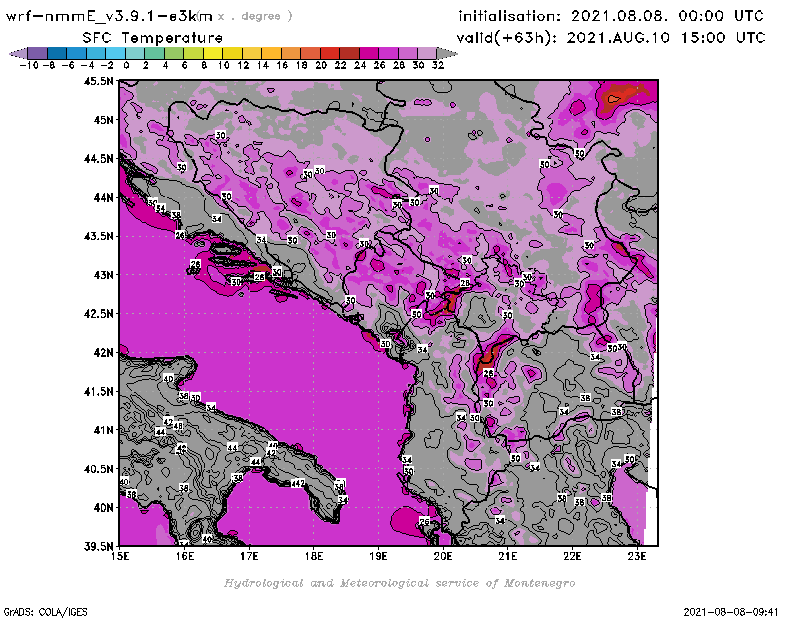This screenshot has width=800, height=618.
Task: Click the legend swatch between 0 and 2
Action: click(x=135, y=53)
